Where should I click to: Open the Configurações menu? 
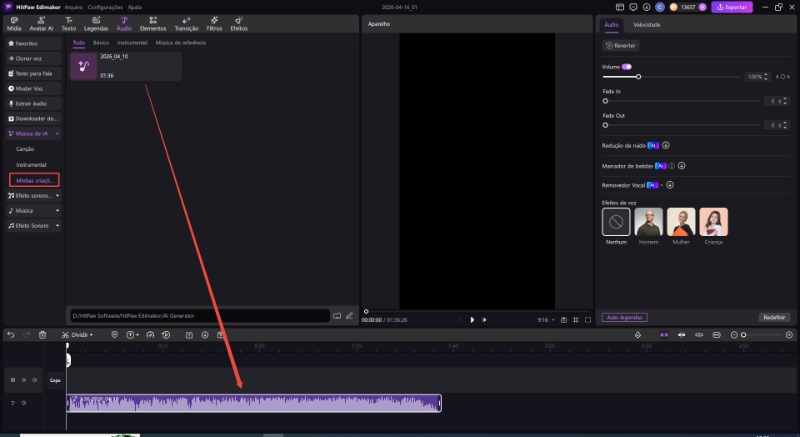[105, 7]
